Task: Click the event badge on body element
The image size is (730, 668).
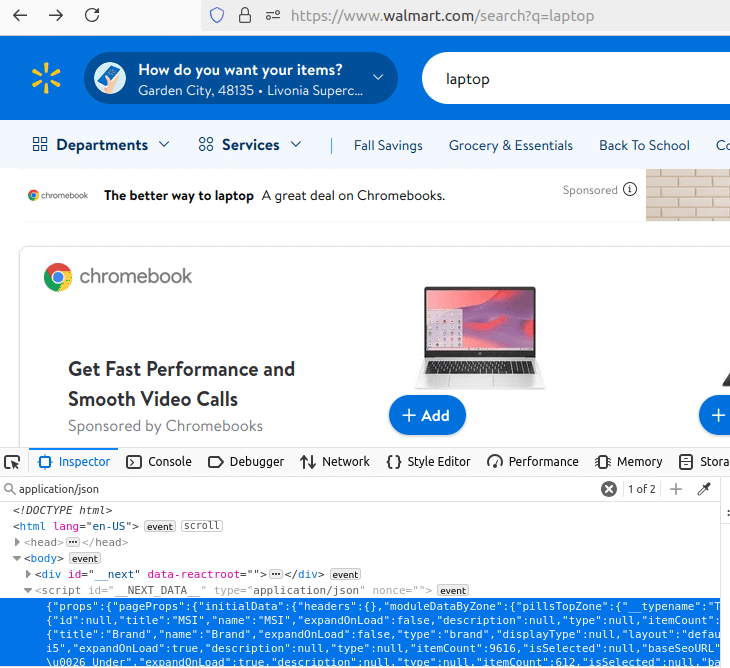Action: [85, 559]
